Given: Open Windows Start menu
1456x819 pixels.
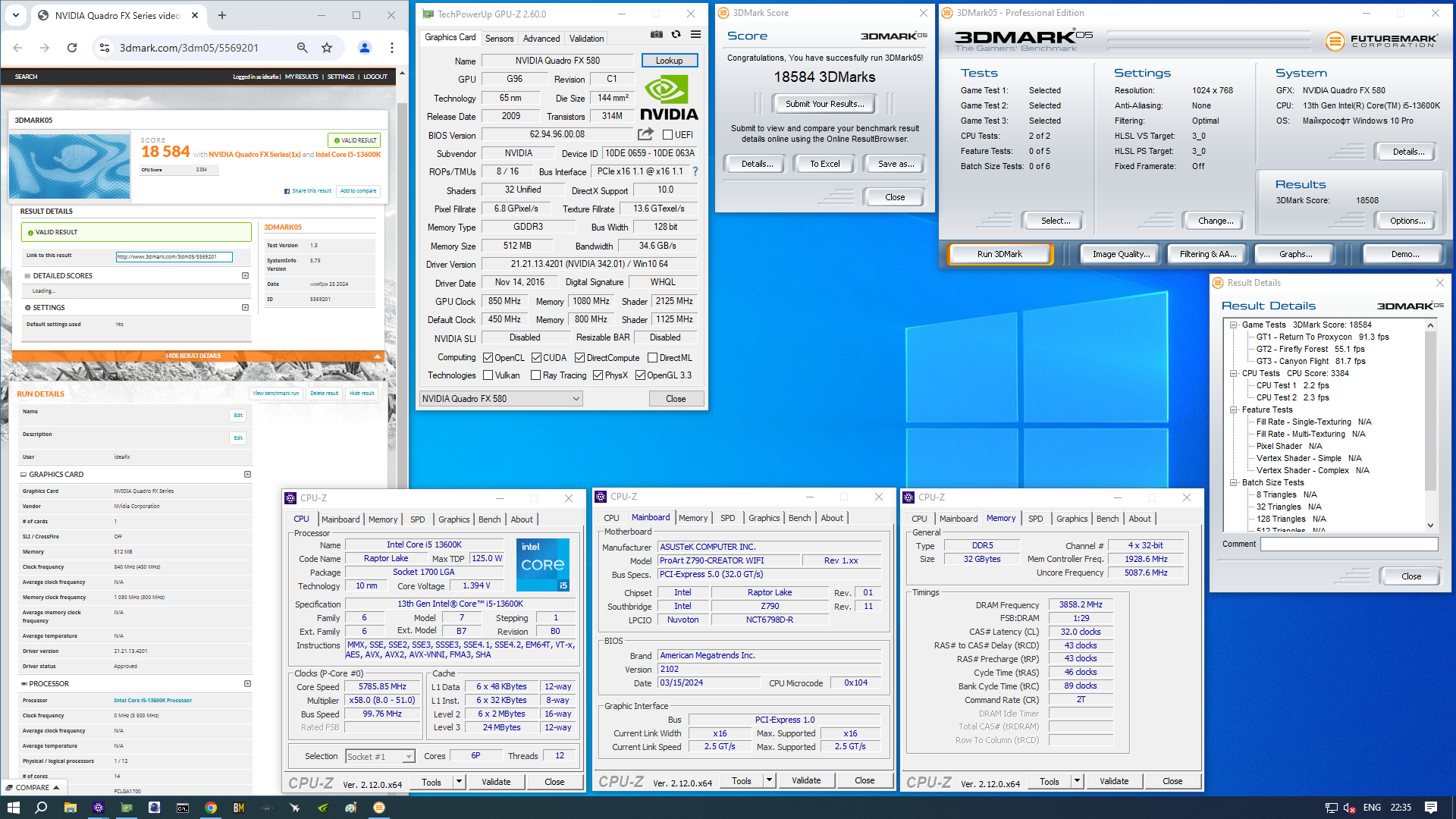Looking at the screenshot, I should tap(13, 808).
